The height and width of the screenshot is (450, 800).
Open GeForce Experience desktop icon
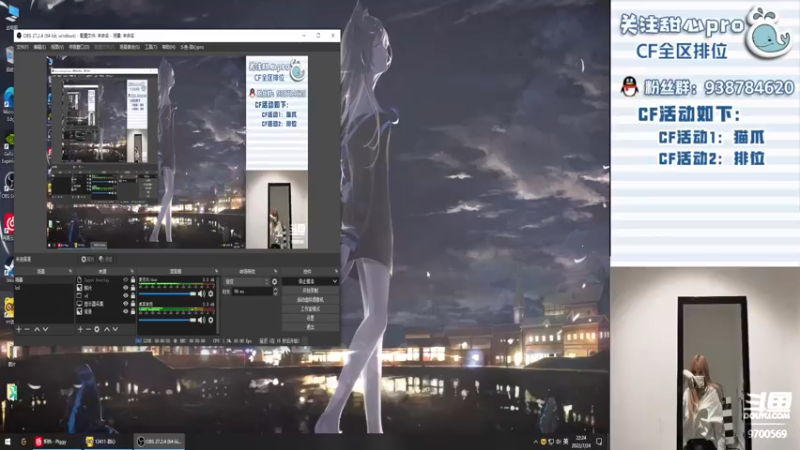pyautogui.click(x=8, y=146)
